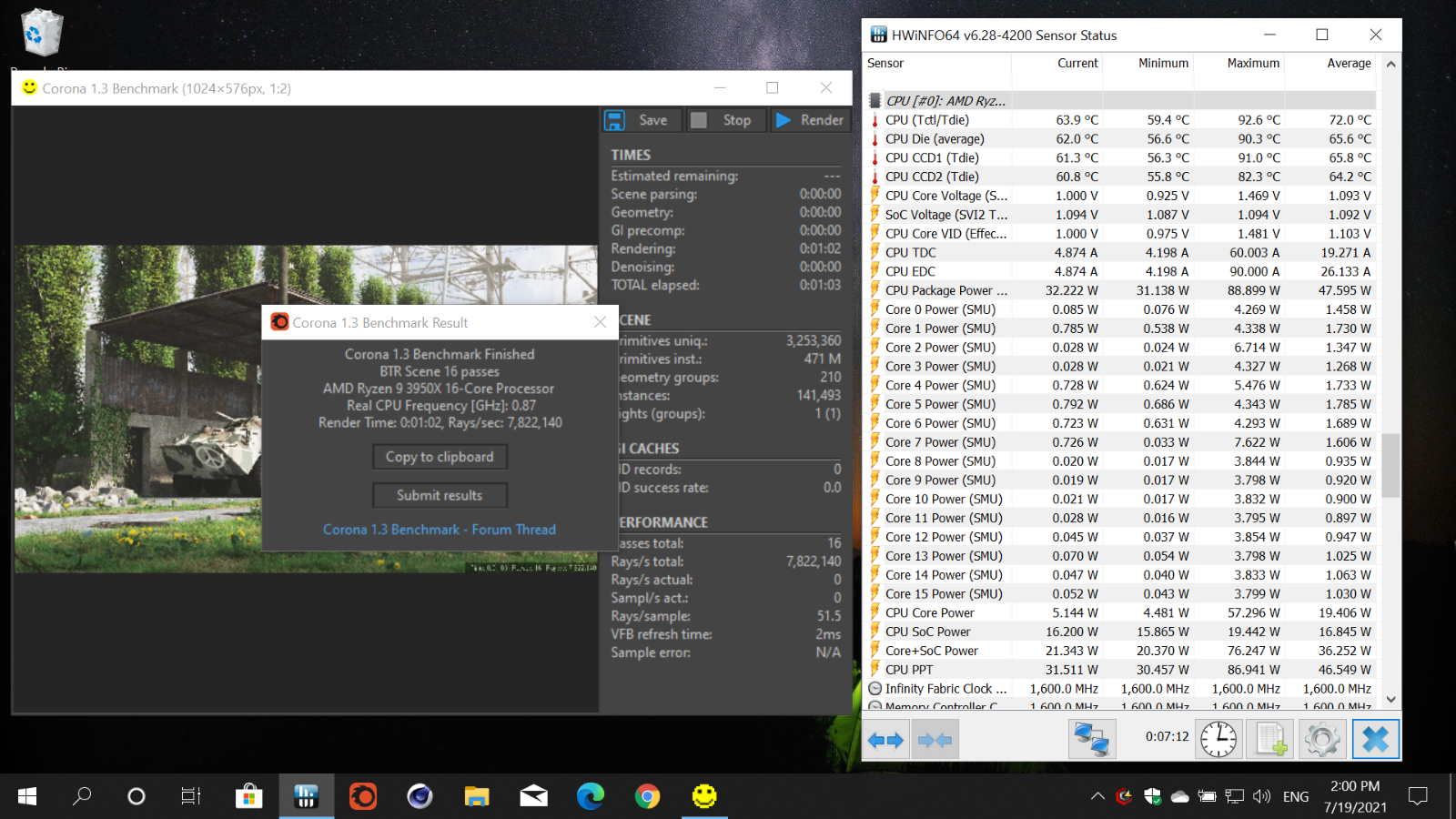The image size is (1456, 819).
Task: Show hidden system tray icons
Action: [1097, 796]
